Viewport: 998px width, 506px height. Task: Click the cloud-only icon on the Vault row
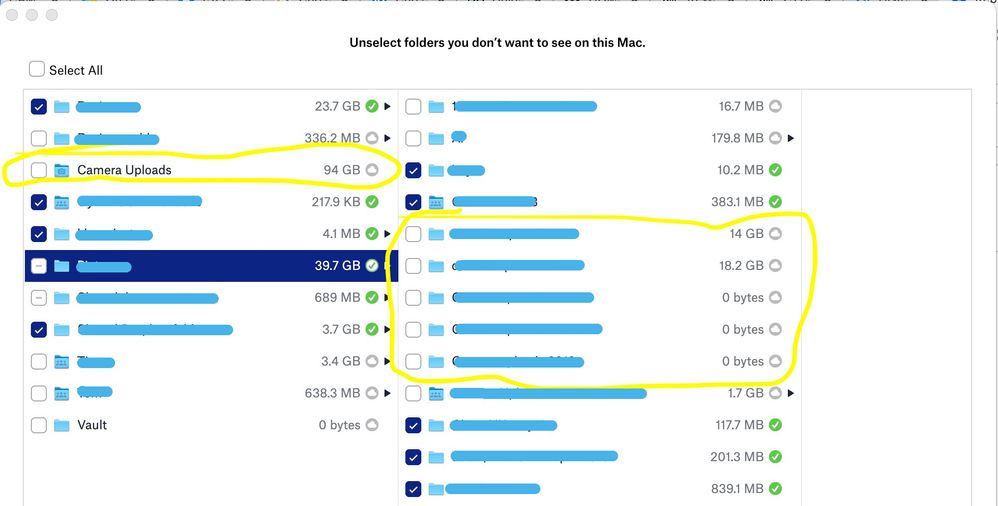click(x=372, y=425)
